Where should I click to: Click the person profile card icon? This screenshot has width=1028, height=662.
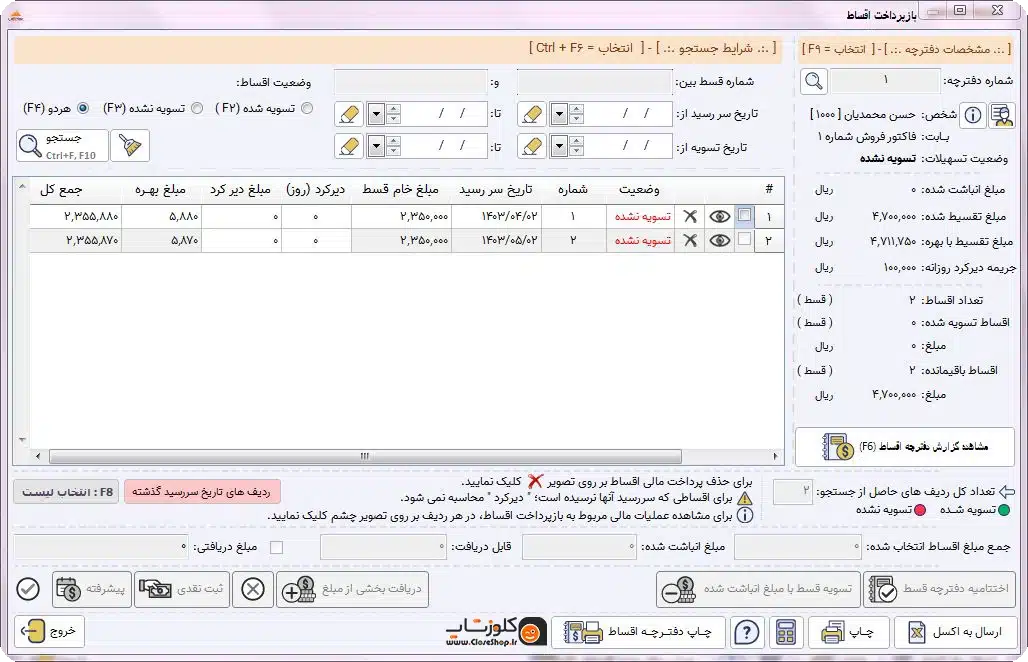coord(1001,115)
